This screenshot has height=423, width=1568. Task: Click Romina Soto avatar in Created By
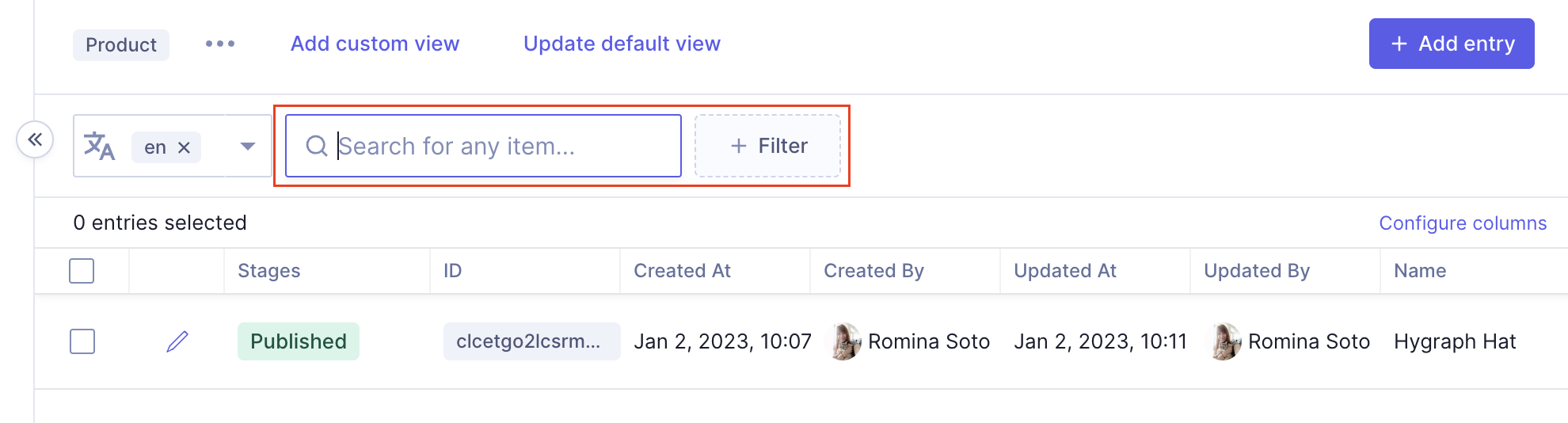[x=845, y=341]
